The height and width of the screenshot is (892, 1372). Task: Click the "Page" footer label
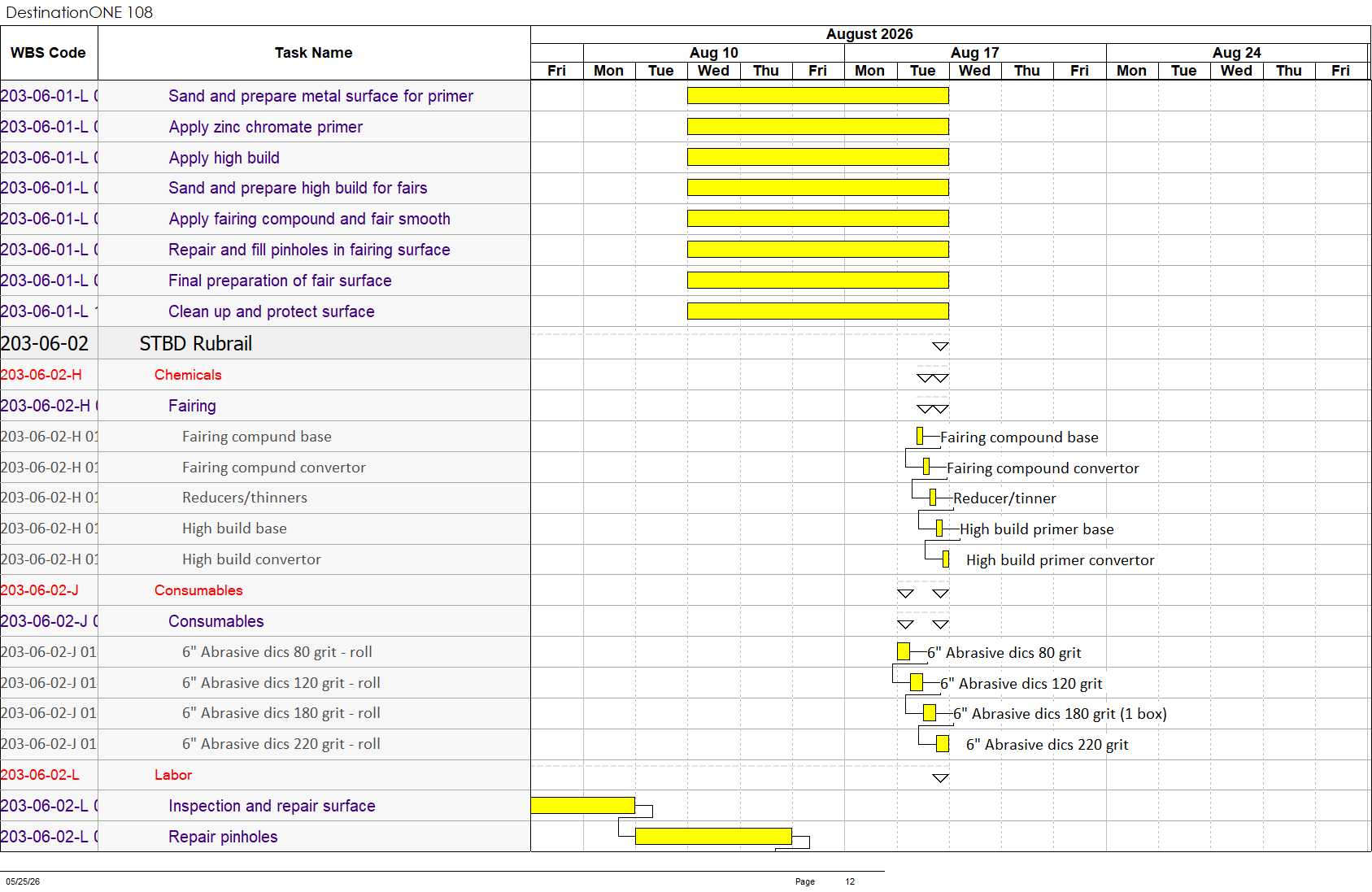805,881
